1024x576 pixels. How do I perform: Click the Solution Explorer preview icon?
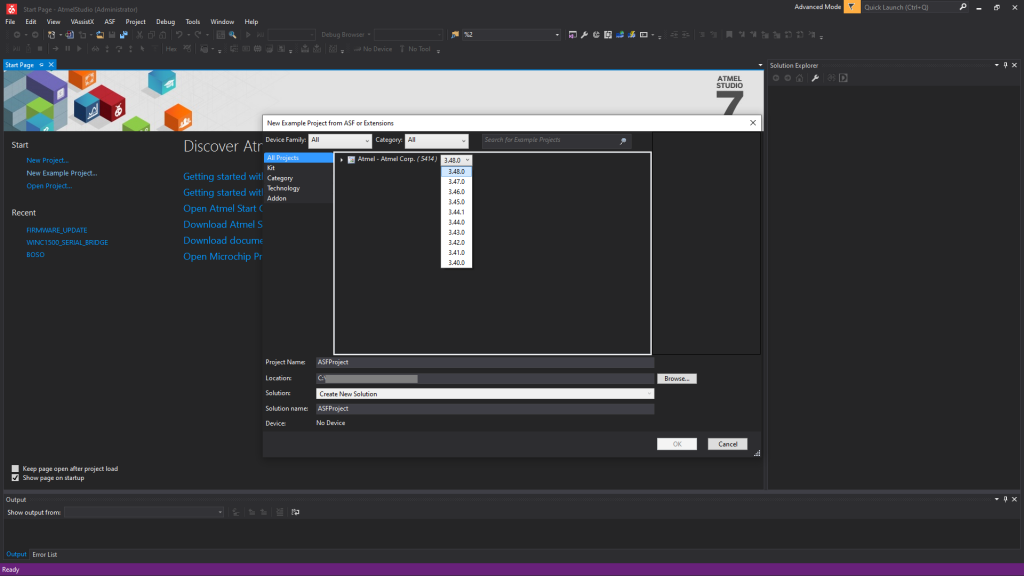843,78
